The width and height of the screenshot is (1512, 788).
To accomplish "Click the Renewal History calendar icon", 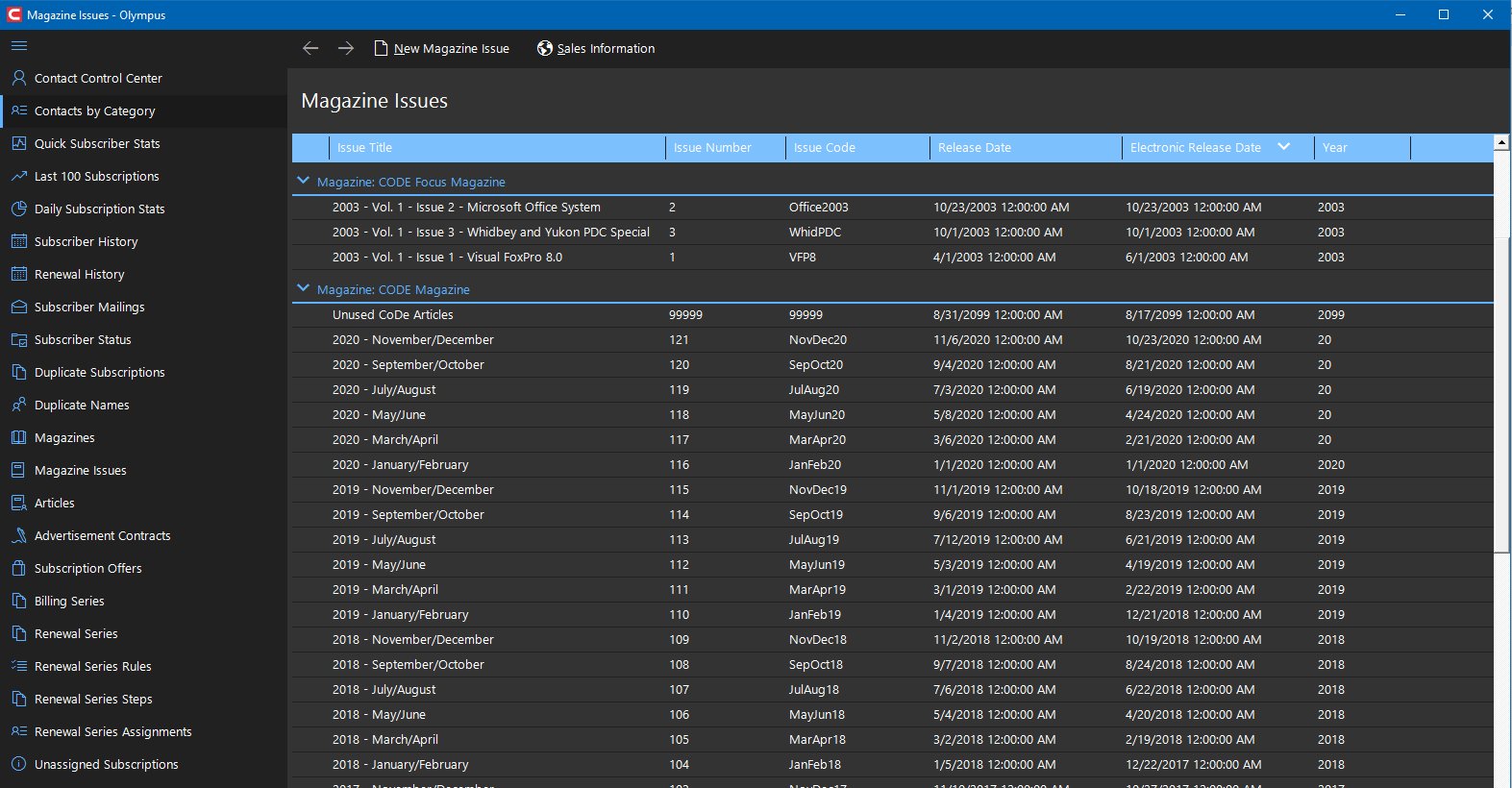I will (19, 274).
